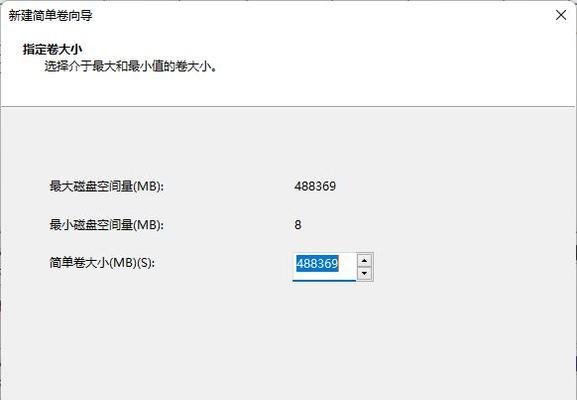Image resolution: width=577 pixels, height=400 pixels.
Task: Increase volume size with the up arrow
Action: click(364, 261)
